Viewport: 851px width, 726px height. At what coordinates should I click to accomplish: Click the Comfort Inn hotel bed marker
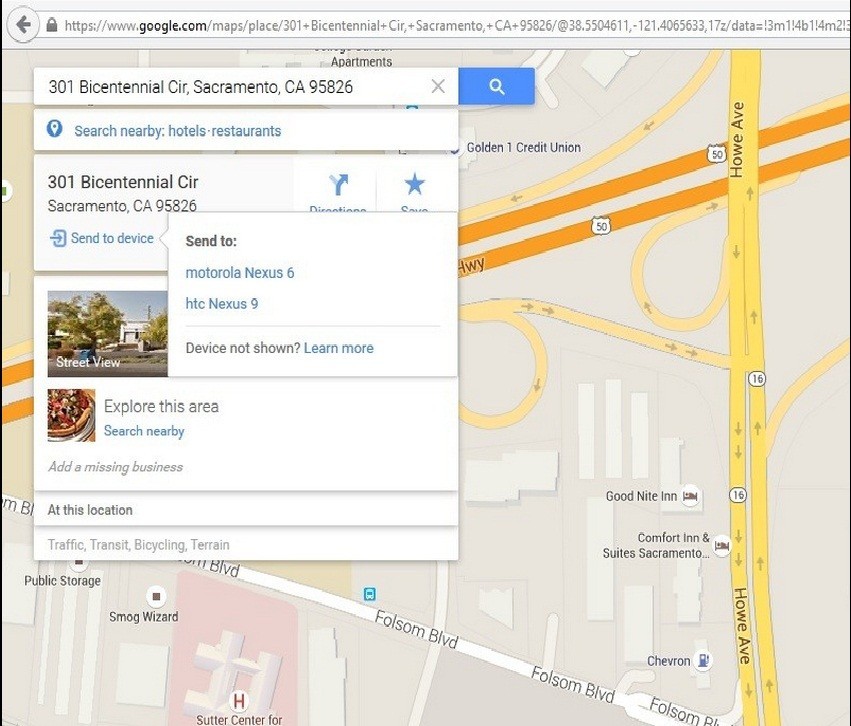(x=722, y=545)
